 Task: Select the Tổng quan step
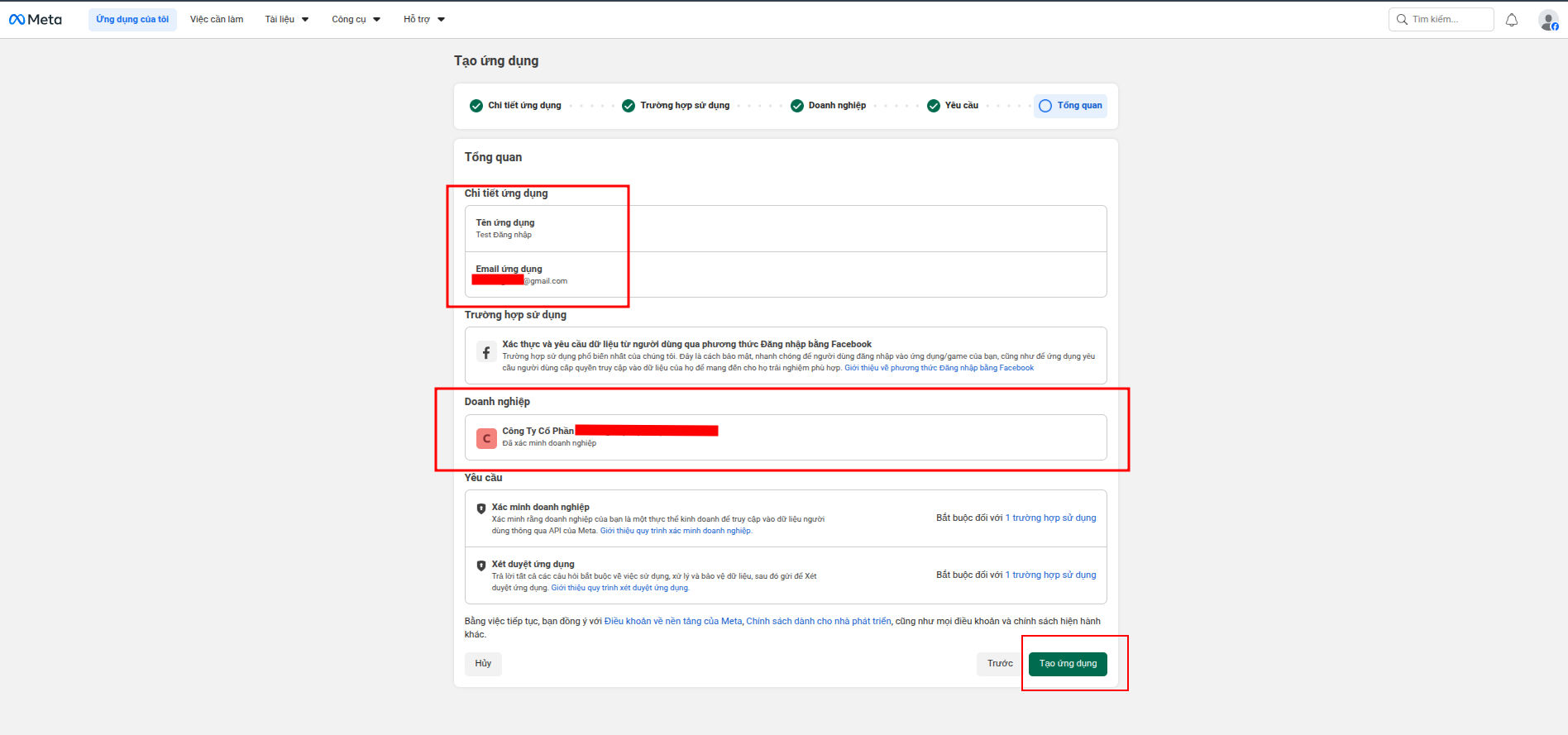click(1070, 106)
